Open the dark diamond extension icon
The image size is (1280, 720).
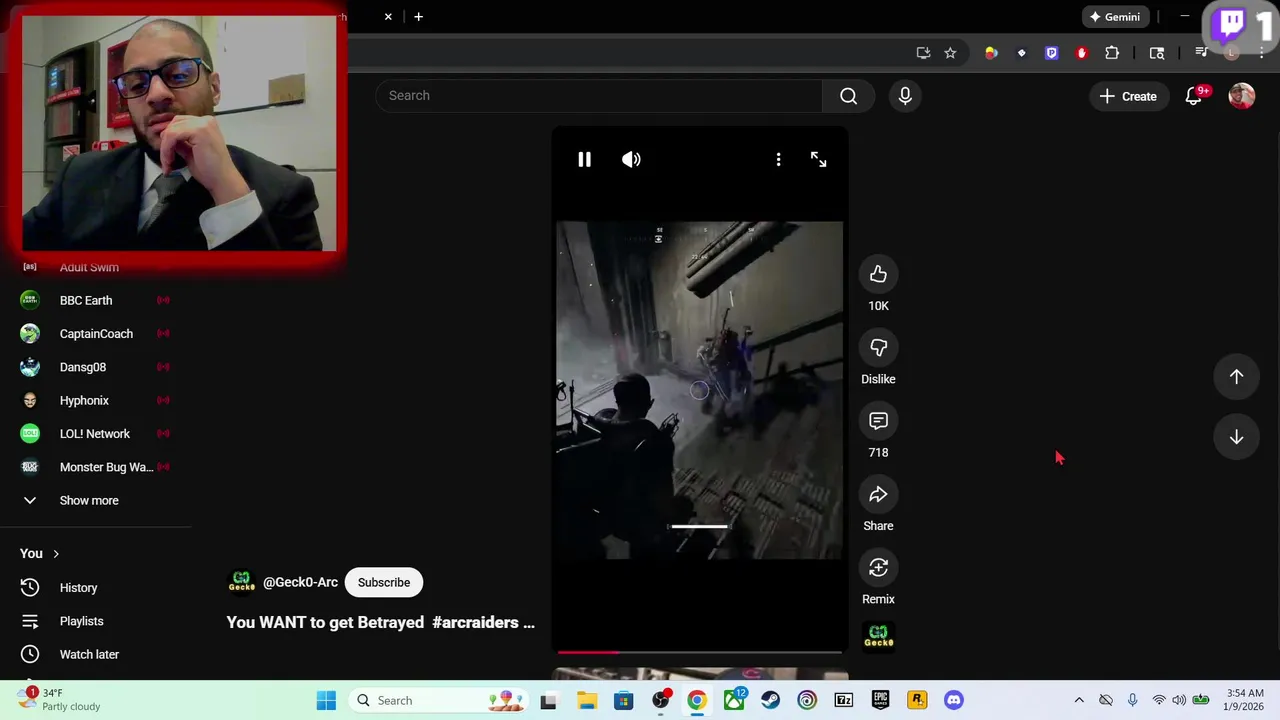click(1021, 53)
